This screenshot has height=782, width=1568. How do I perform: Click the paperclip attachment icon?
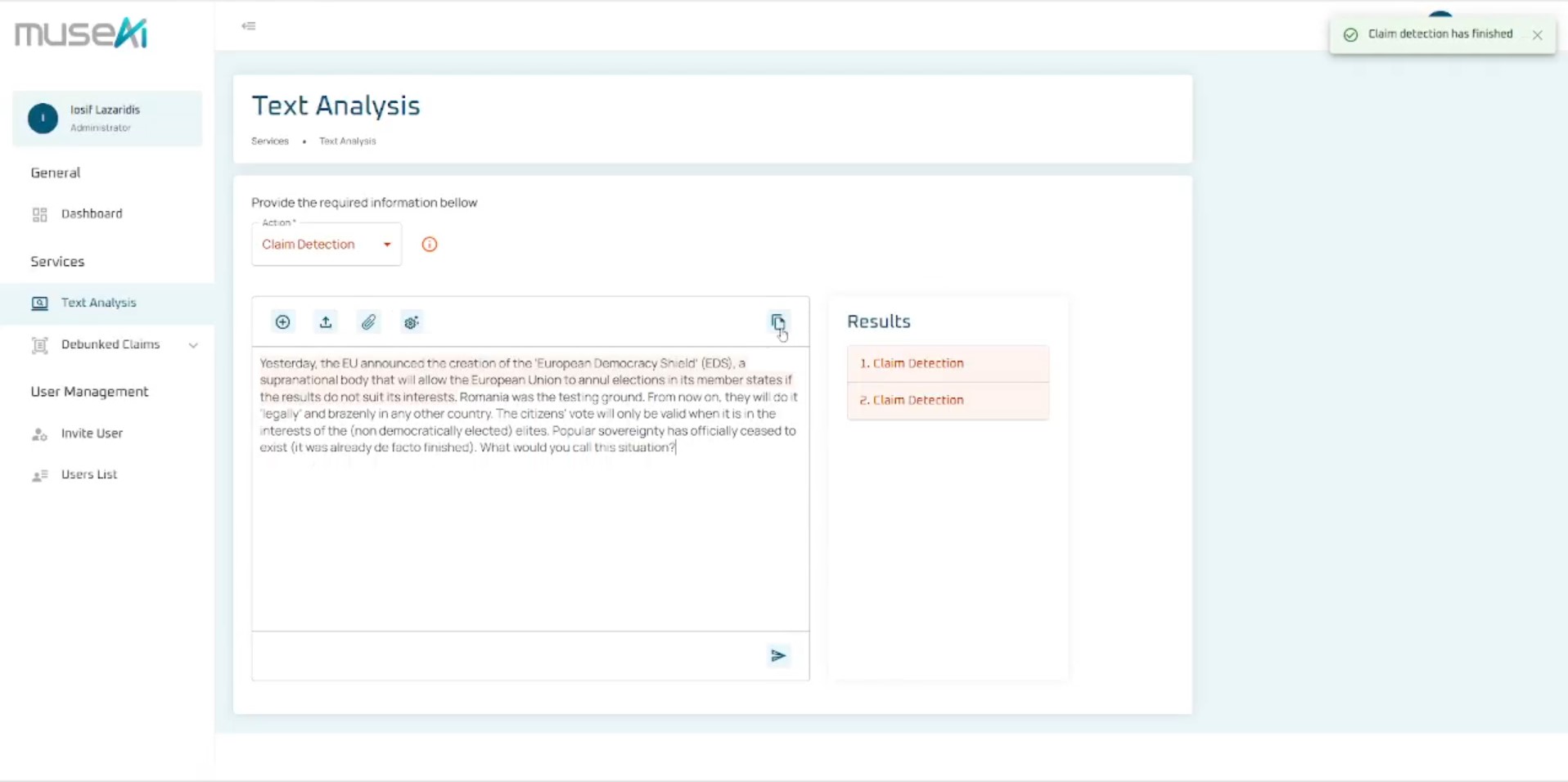368,322
